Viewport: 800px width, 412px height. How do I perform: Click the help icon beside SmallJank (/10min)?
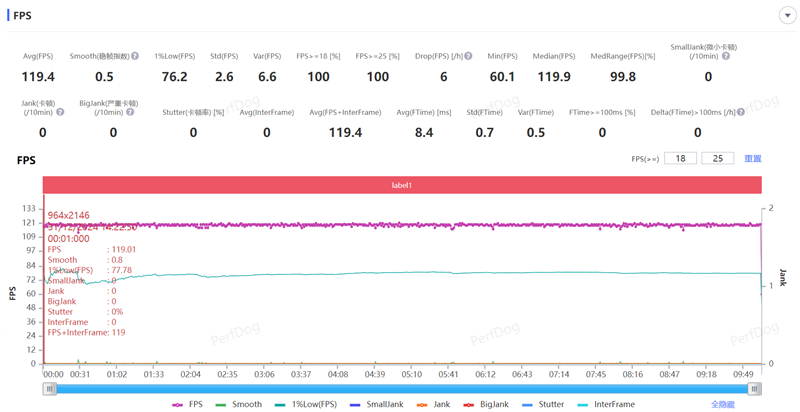pos(726,57)
